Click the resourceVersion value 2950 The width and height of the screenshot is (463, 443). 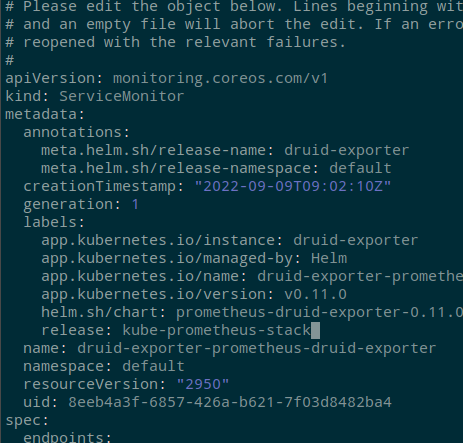coord(203,384)
